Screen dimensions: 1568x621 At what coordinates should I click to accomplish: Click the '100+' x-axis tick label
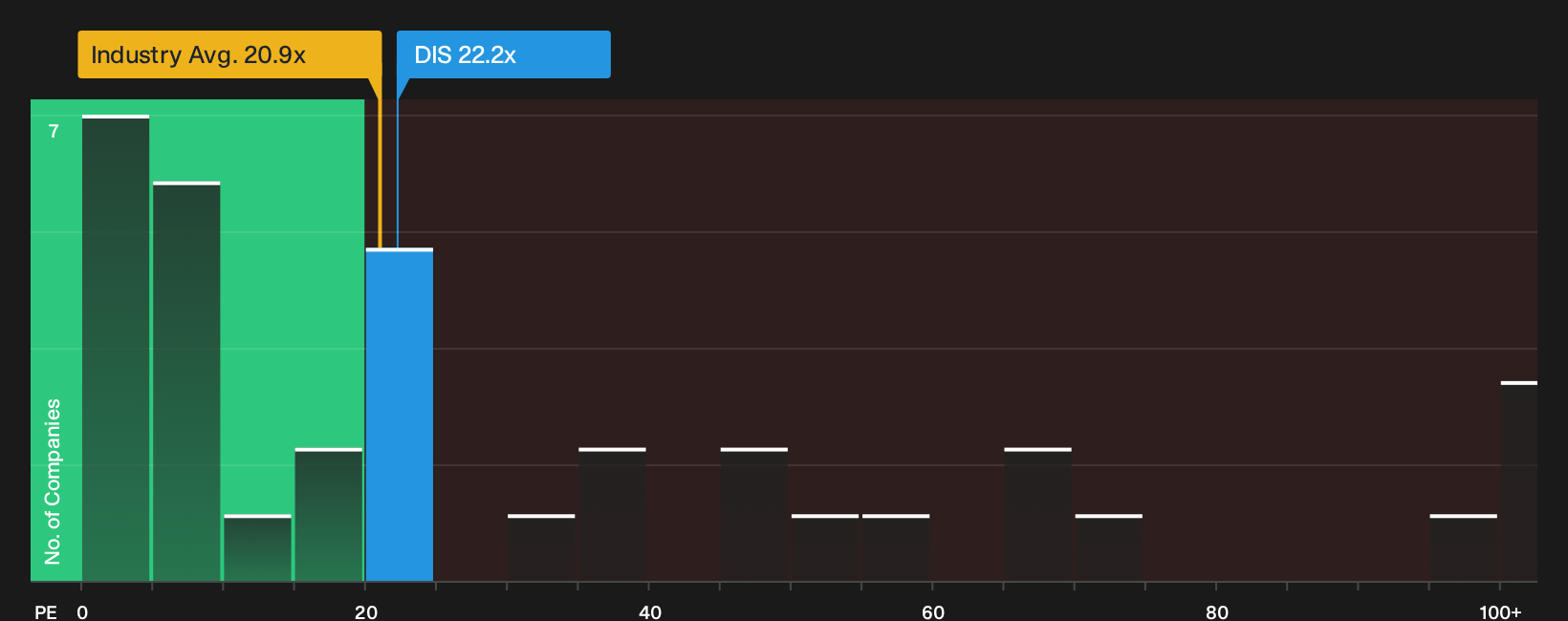1500,612
